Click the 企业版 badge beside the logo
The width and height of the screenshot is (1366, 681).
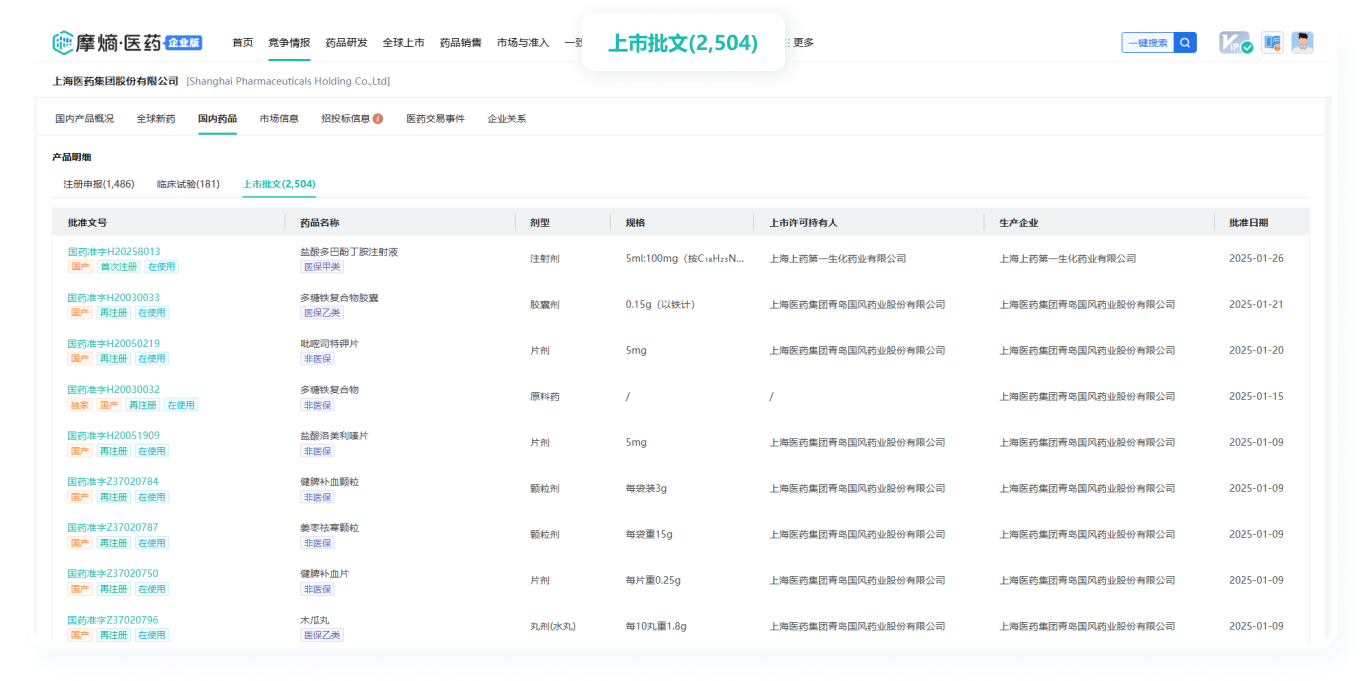click(184, 43)
